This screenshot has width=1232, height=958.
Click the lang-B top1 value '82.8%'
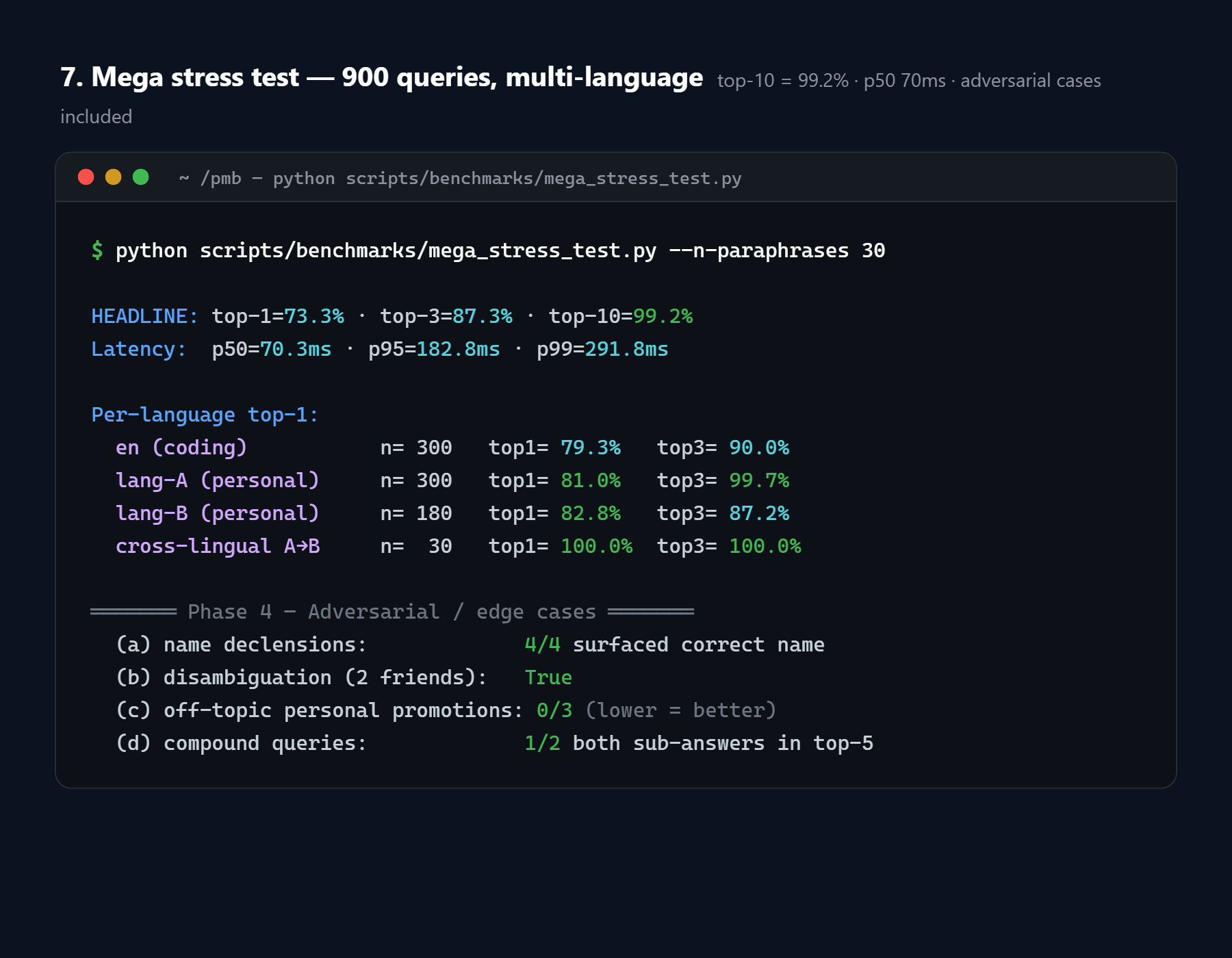591,513
